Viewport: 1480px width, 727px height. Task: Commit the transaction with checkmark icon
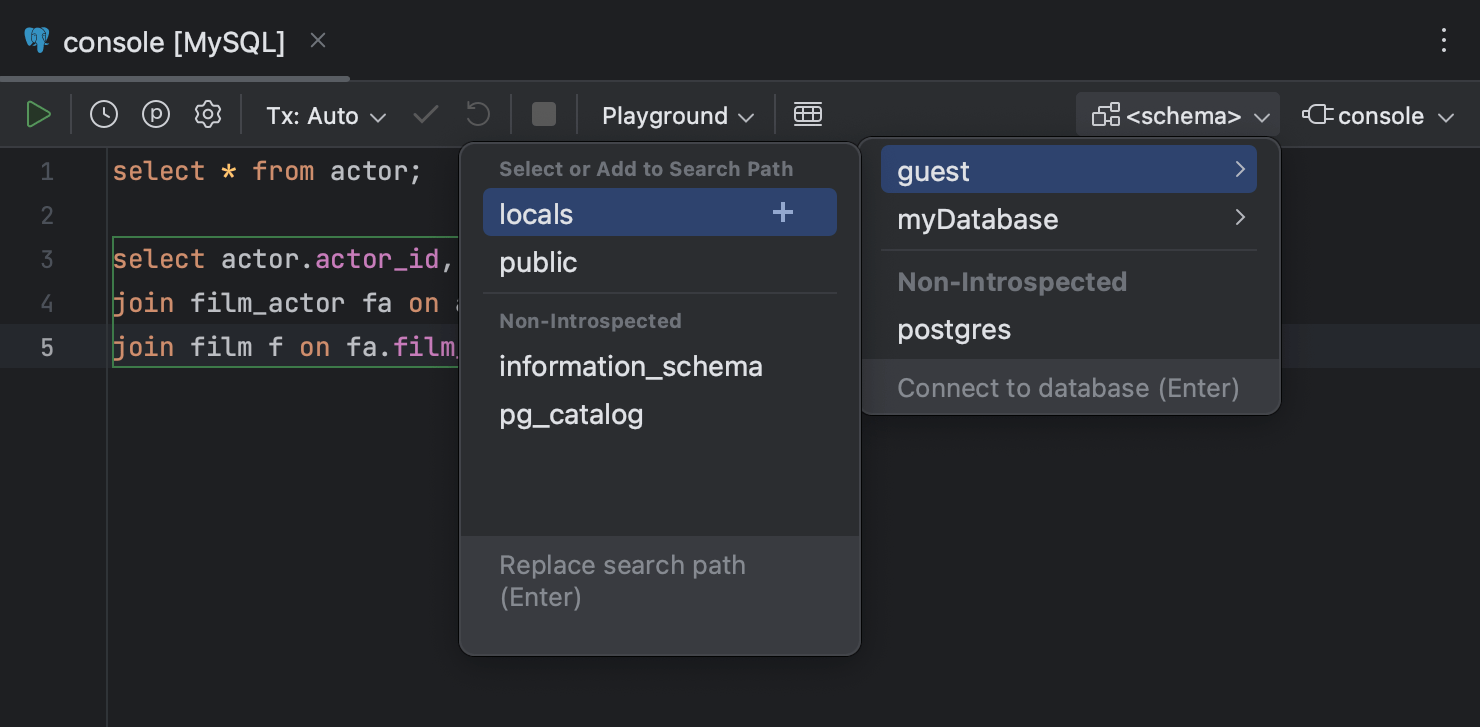pos(425,114)
